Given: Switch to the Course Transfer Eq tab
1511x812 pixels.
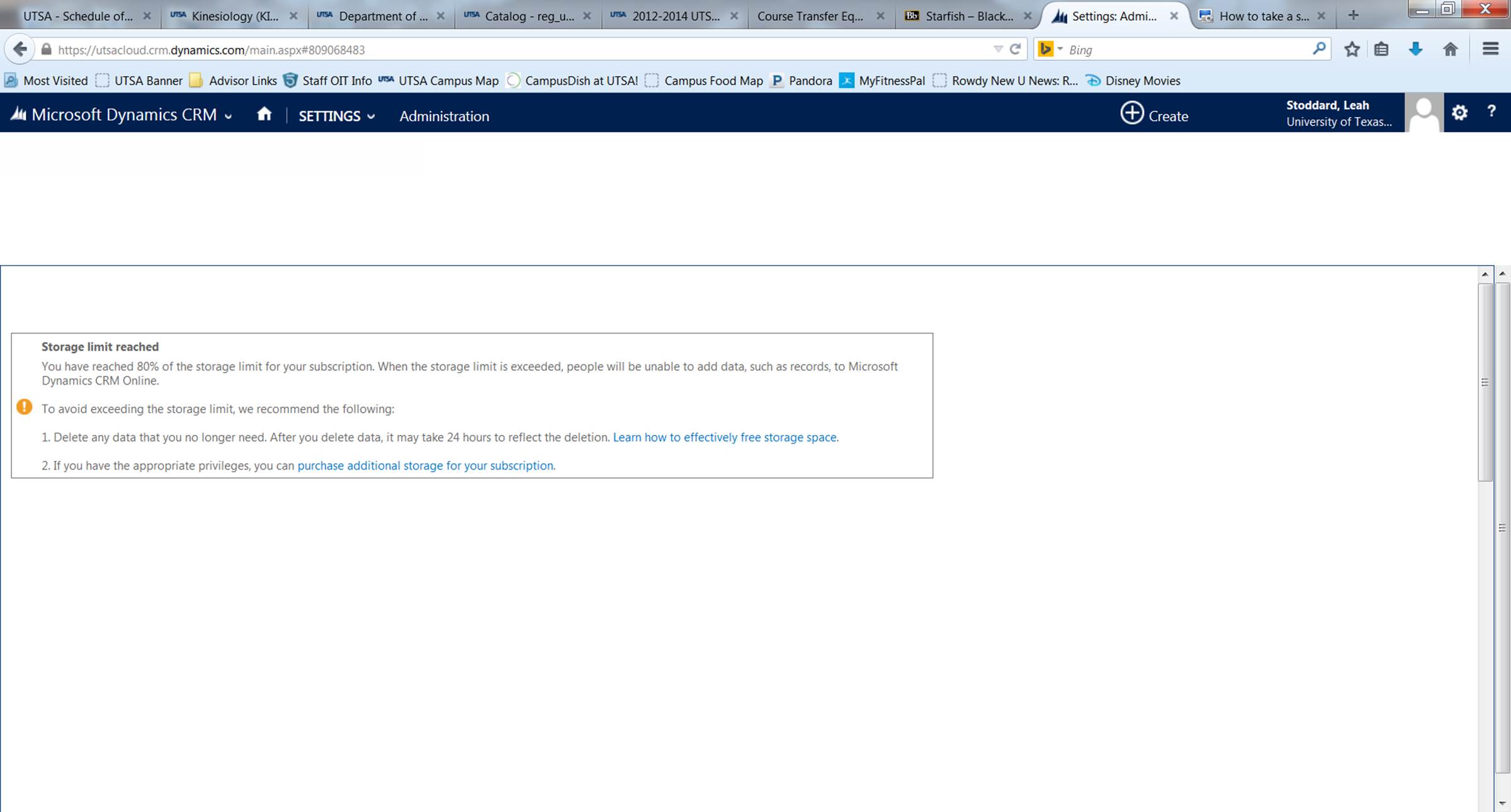Looking at the screenshot, I should pyautogui.click(x=810, y=16).
